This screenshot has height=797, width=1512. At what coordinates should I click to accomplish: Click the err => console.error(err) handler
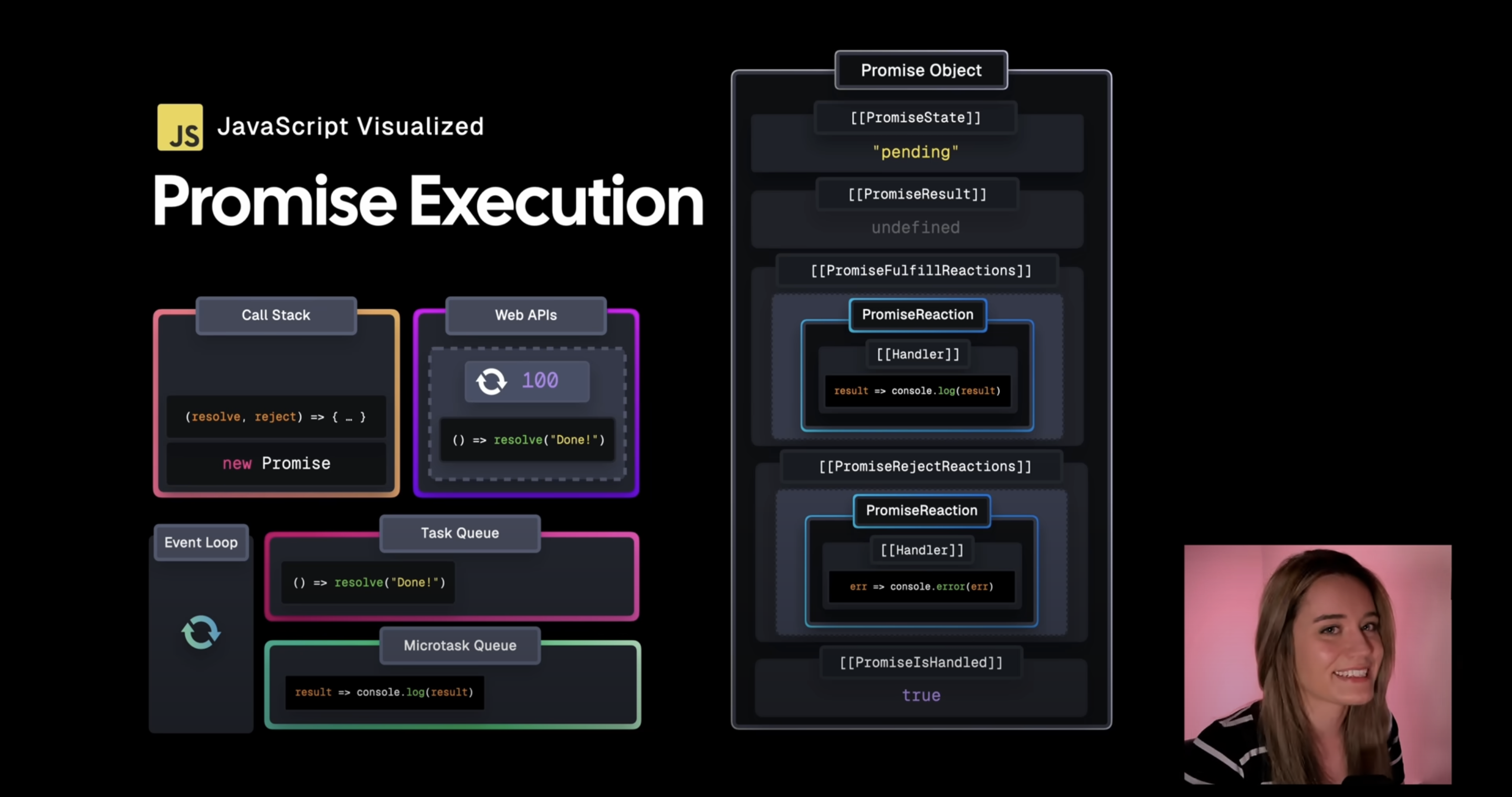pos(921,586)
